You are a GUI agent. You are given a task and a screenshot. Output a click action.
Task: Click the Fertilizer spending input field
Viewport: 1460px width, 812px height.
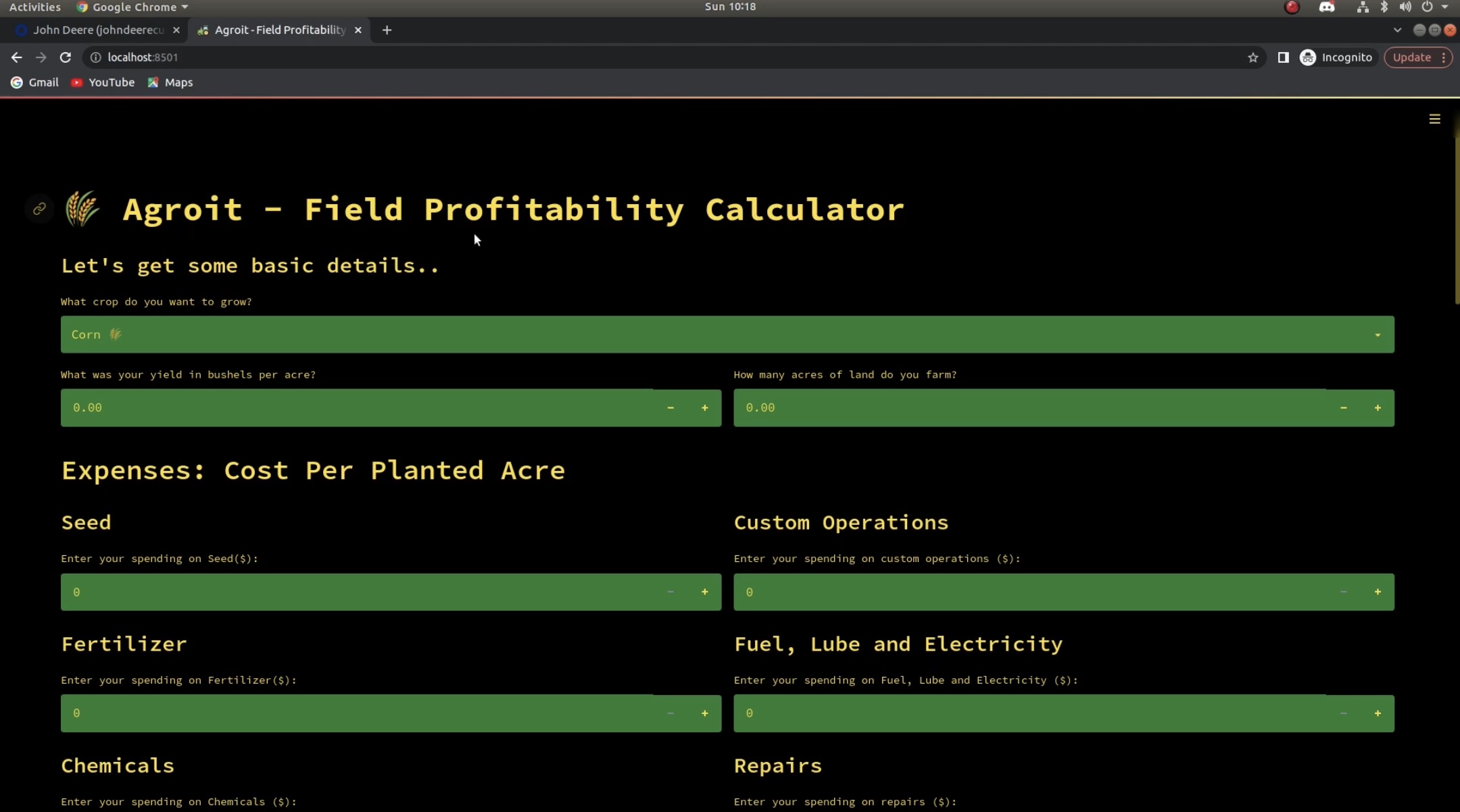(358, 713)
